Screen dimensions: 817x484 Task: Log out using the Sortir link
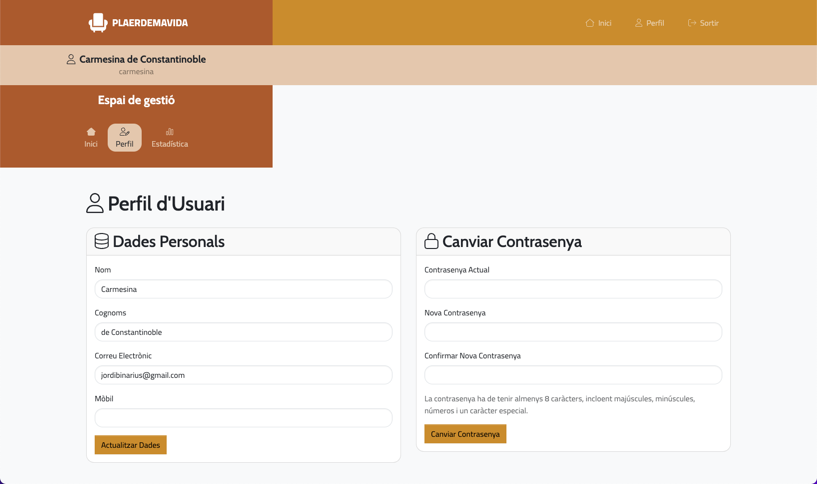(709, 23)
